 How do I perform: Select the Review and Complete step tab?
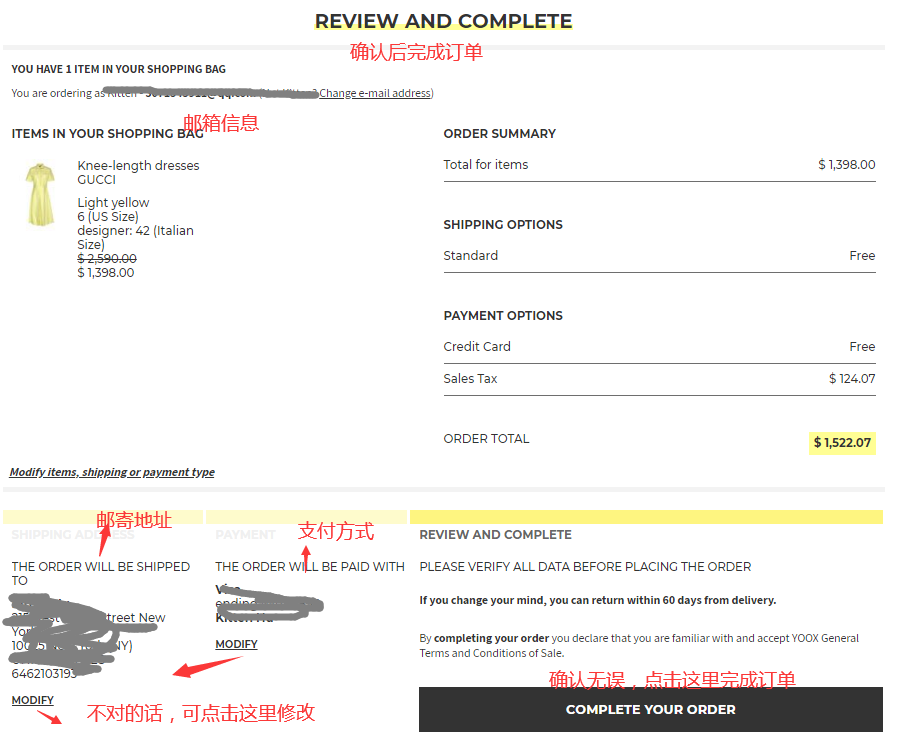click(x=646, y=527)
